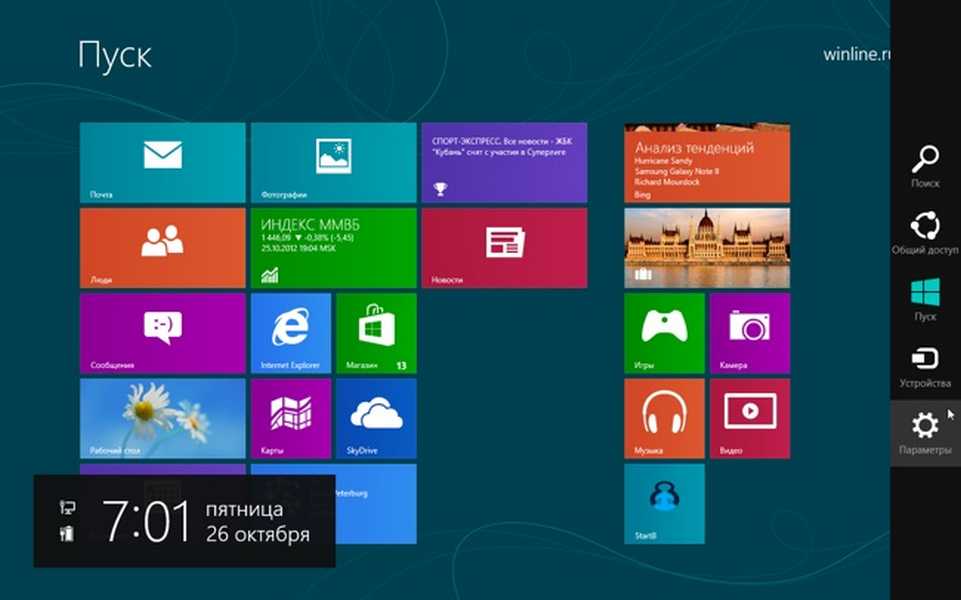Launch the Start8 tile
The width and height of the screenshot is (961, 600).
coord(664,504)
